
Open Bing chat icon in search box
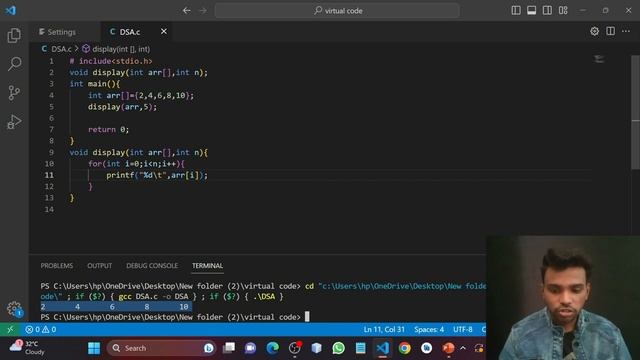point(209,348)
